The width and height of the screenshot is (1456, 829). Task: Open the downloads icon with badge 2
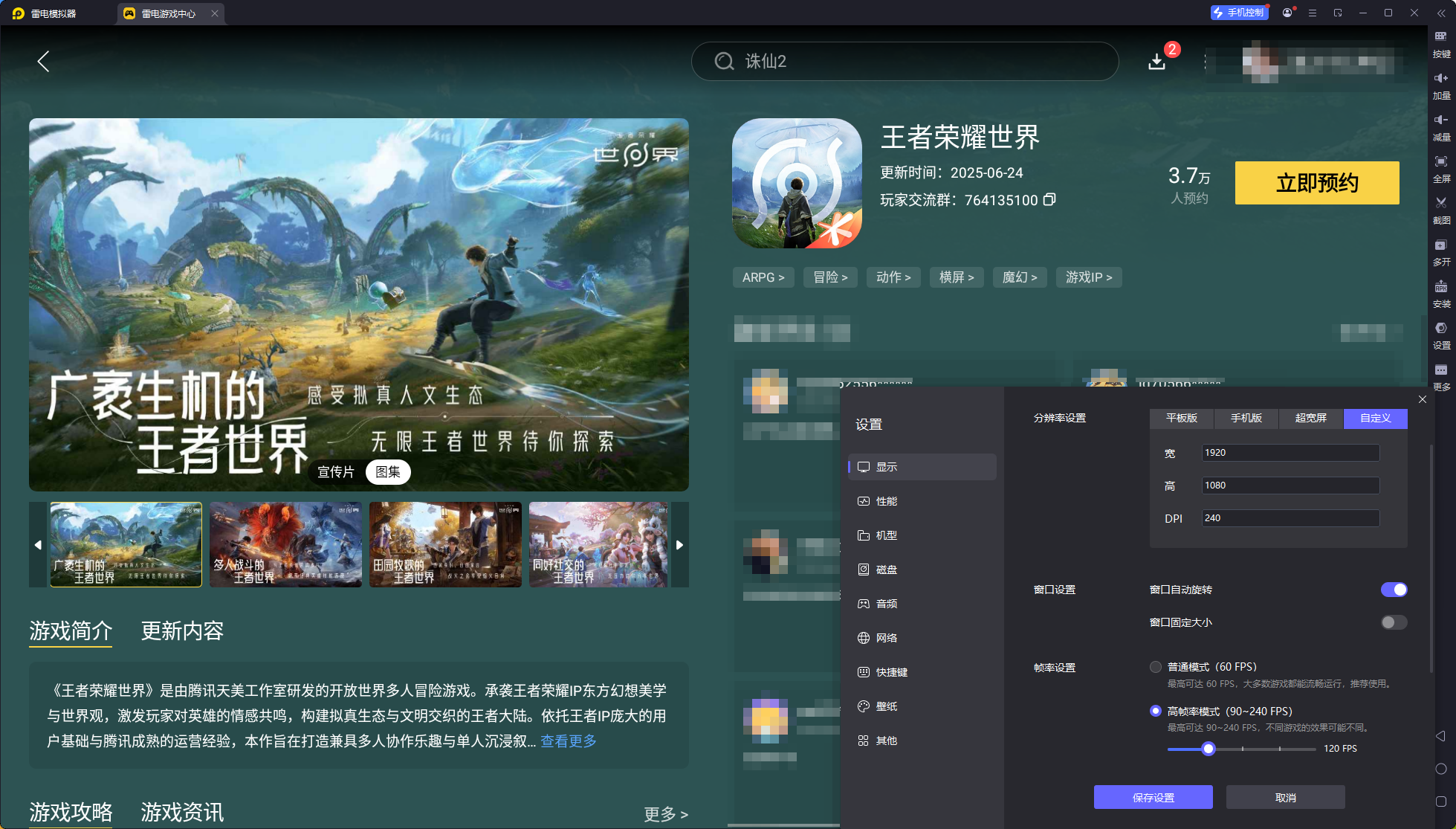pos(1157,61)
